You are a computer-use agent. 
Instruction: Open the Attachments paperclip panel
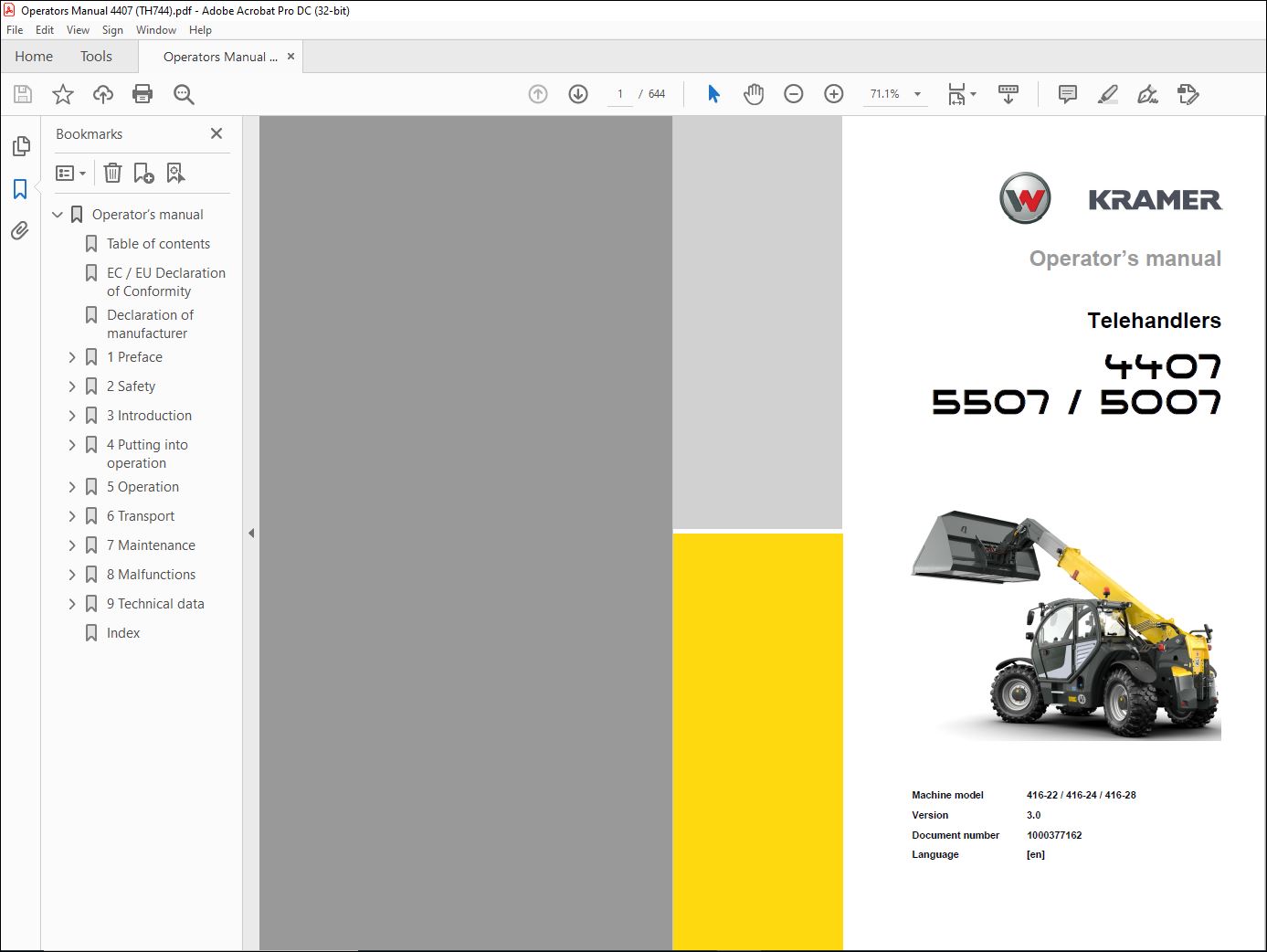coord(20,231)
